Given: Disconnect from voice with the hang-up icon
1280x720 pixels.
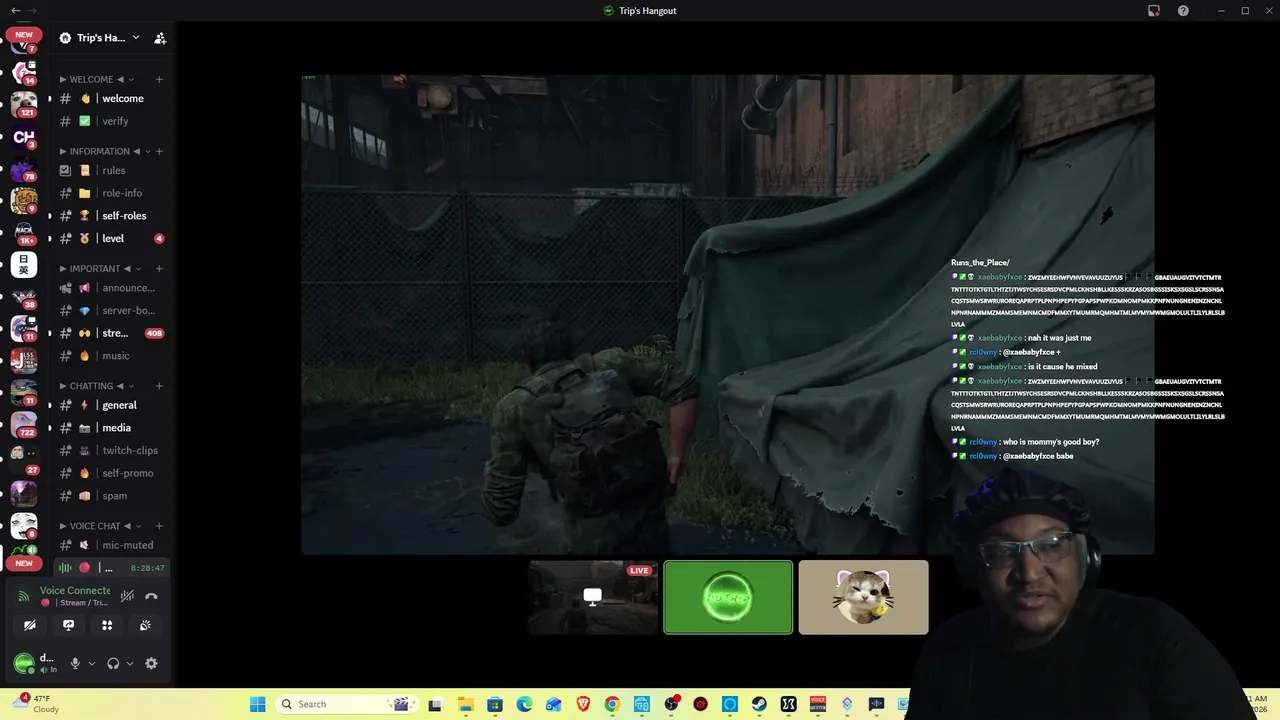Looking at the screenshot, I should point(151,596).
